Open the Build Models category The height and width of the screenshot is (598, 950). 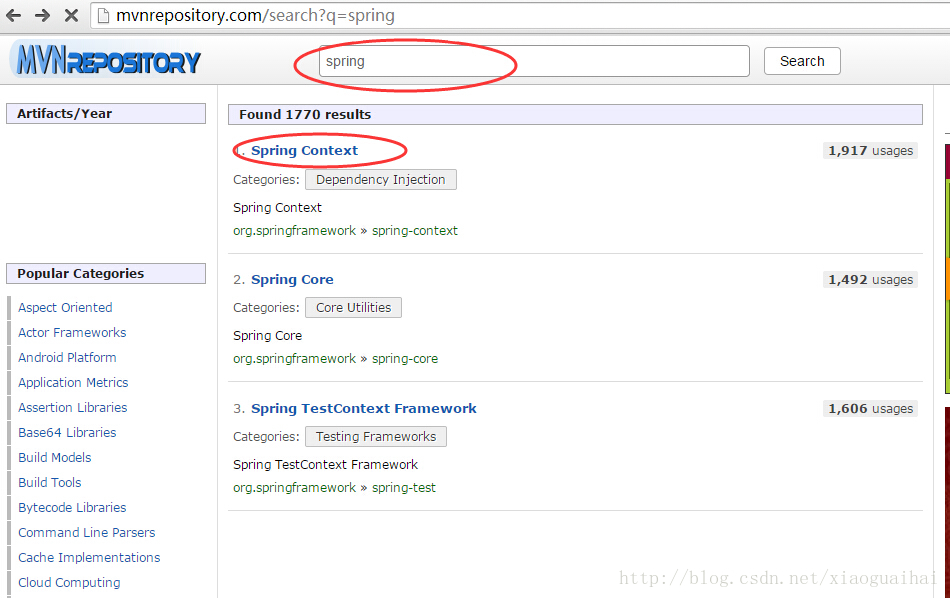(x=55, y=457)
